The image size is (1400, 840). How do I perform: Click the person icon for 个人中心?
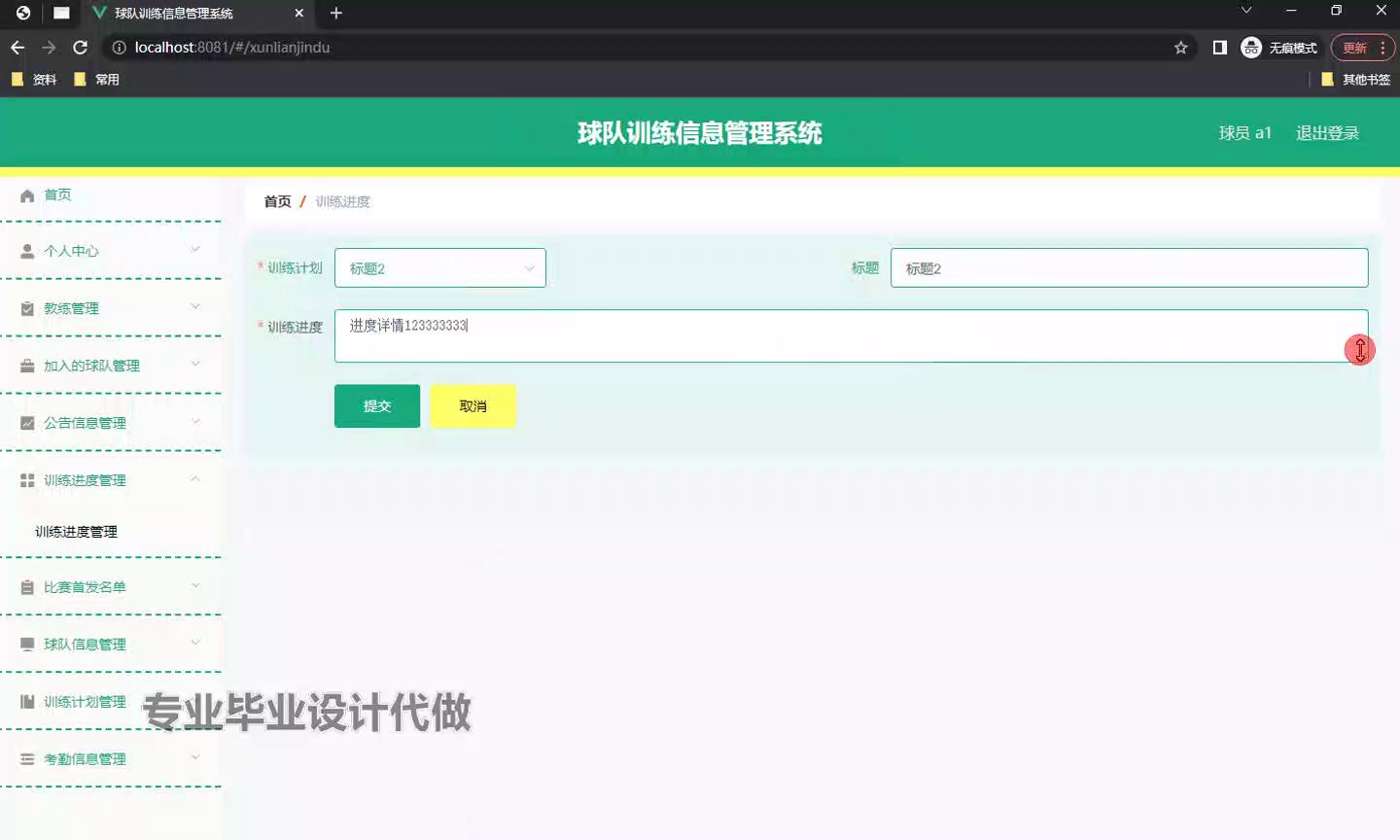27,252
